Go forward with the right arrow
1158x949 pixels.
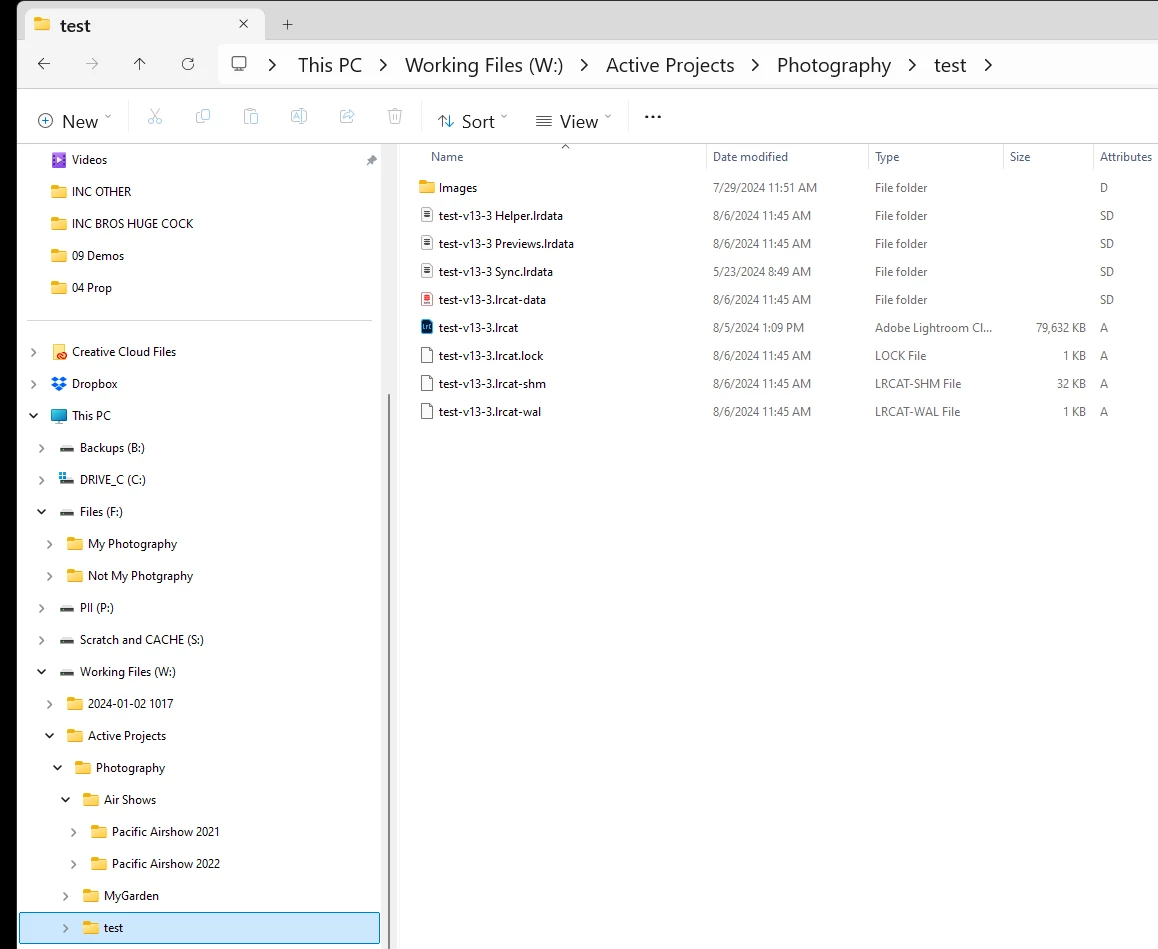(92, 64)
